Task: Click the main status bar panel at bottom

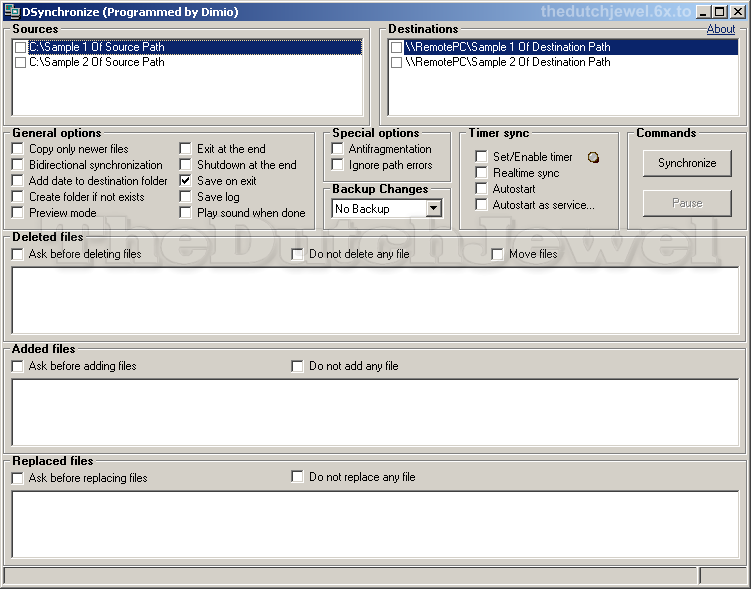Action: 350,575
